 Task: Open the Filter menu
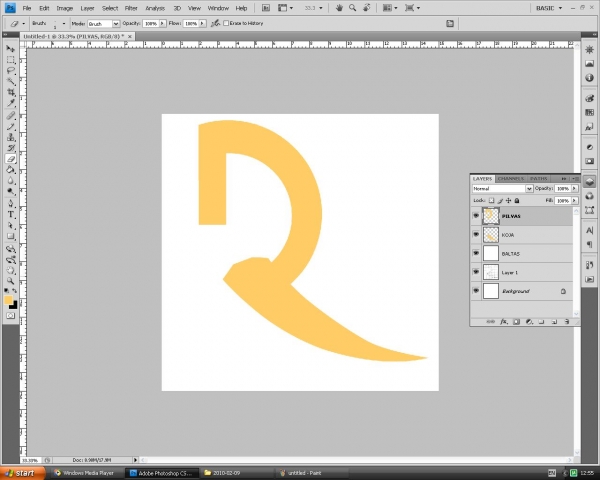pos(131,8)
